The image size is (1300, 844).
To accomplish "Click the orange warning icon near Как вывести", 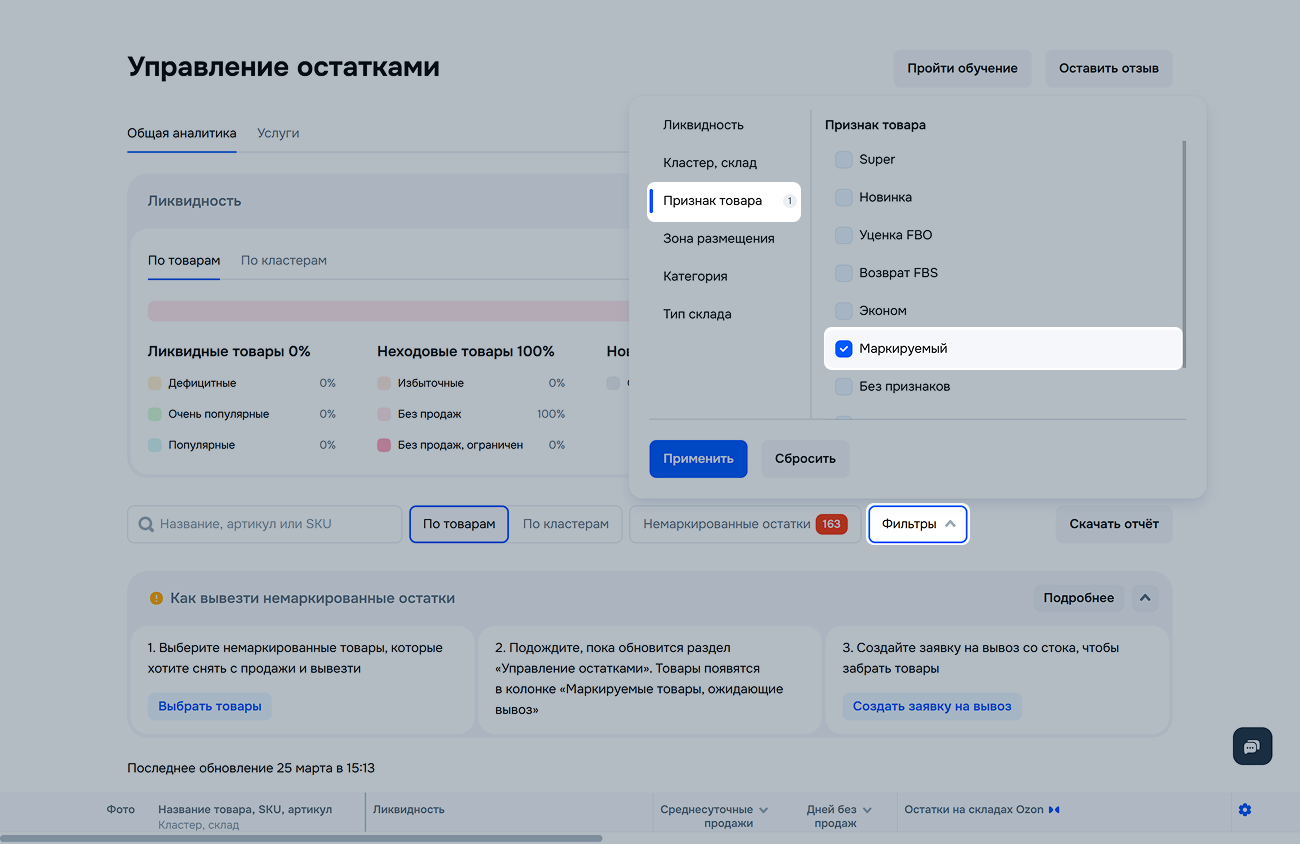I will (x=156, y=598).
